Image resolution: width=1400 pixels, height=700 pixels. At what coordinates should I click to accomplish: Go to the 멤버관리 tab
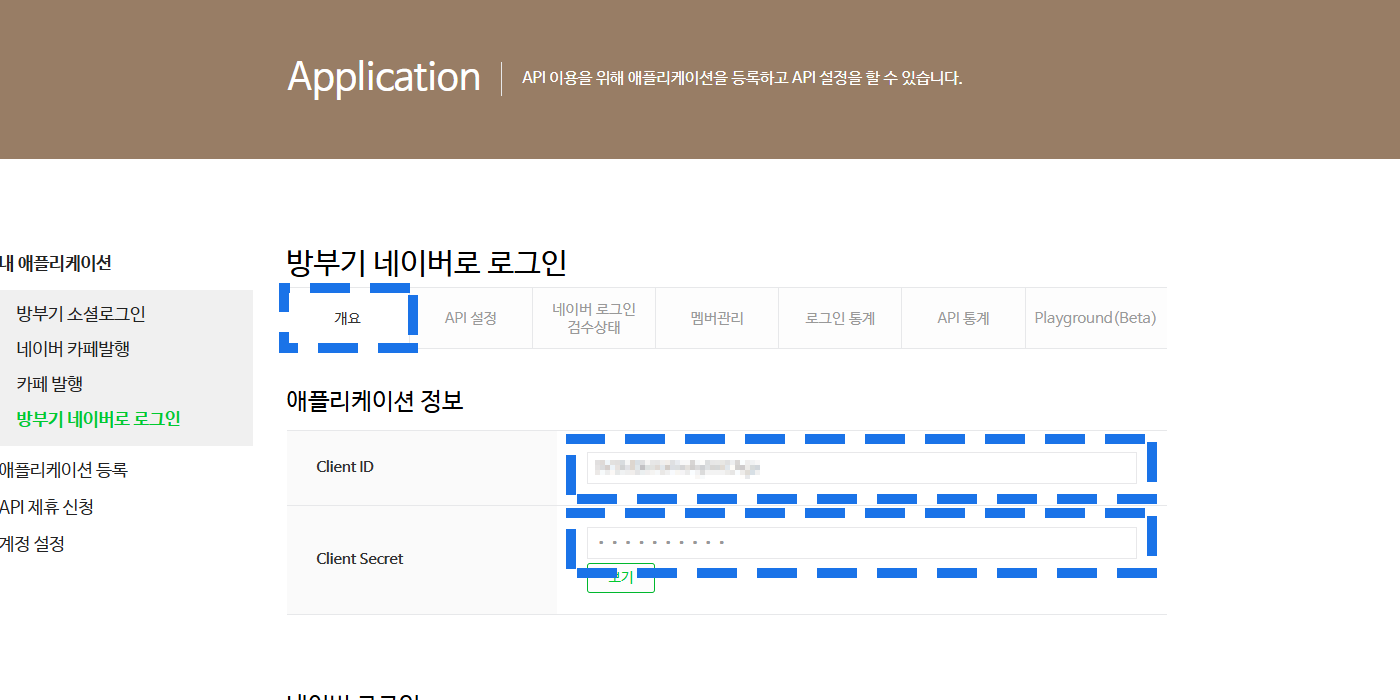pos(717,318)
